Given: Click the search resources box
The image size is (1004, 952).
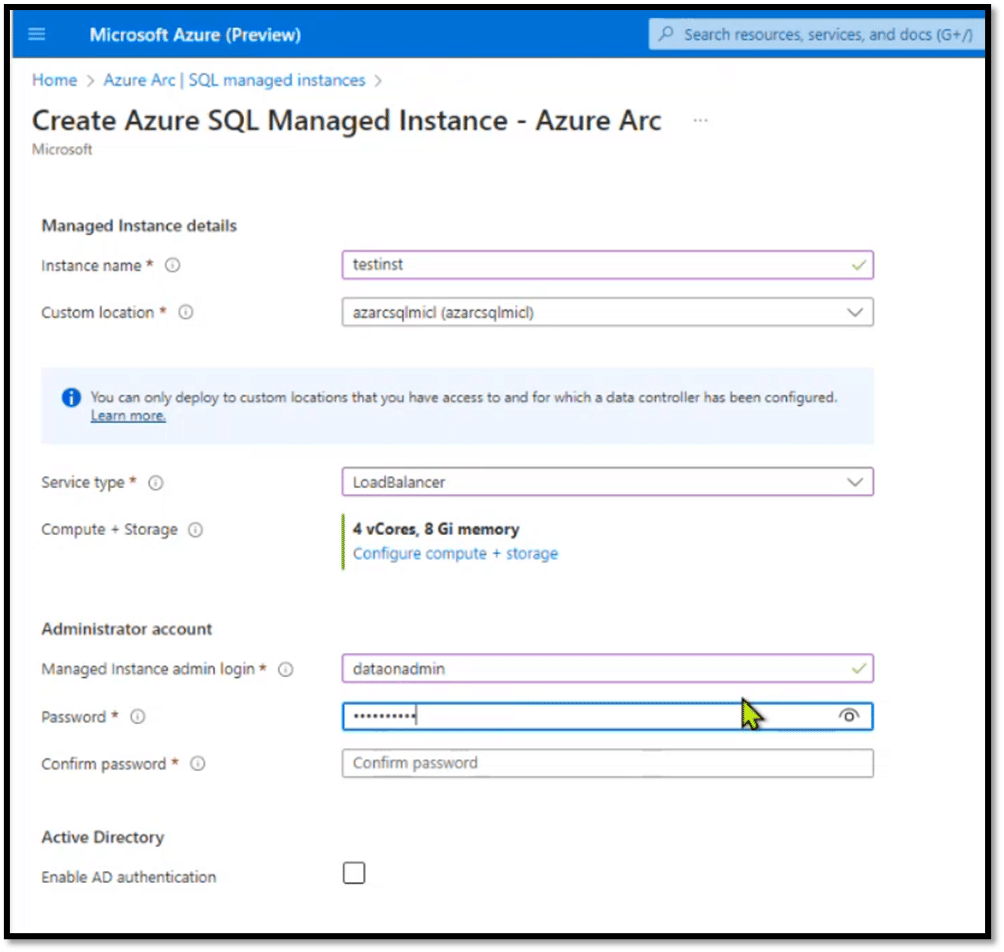Looking at the screenshot, I should coord(816,34).
